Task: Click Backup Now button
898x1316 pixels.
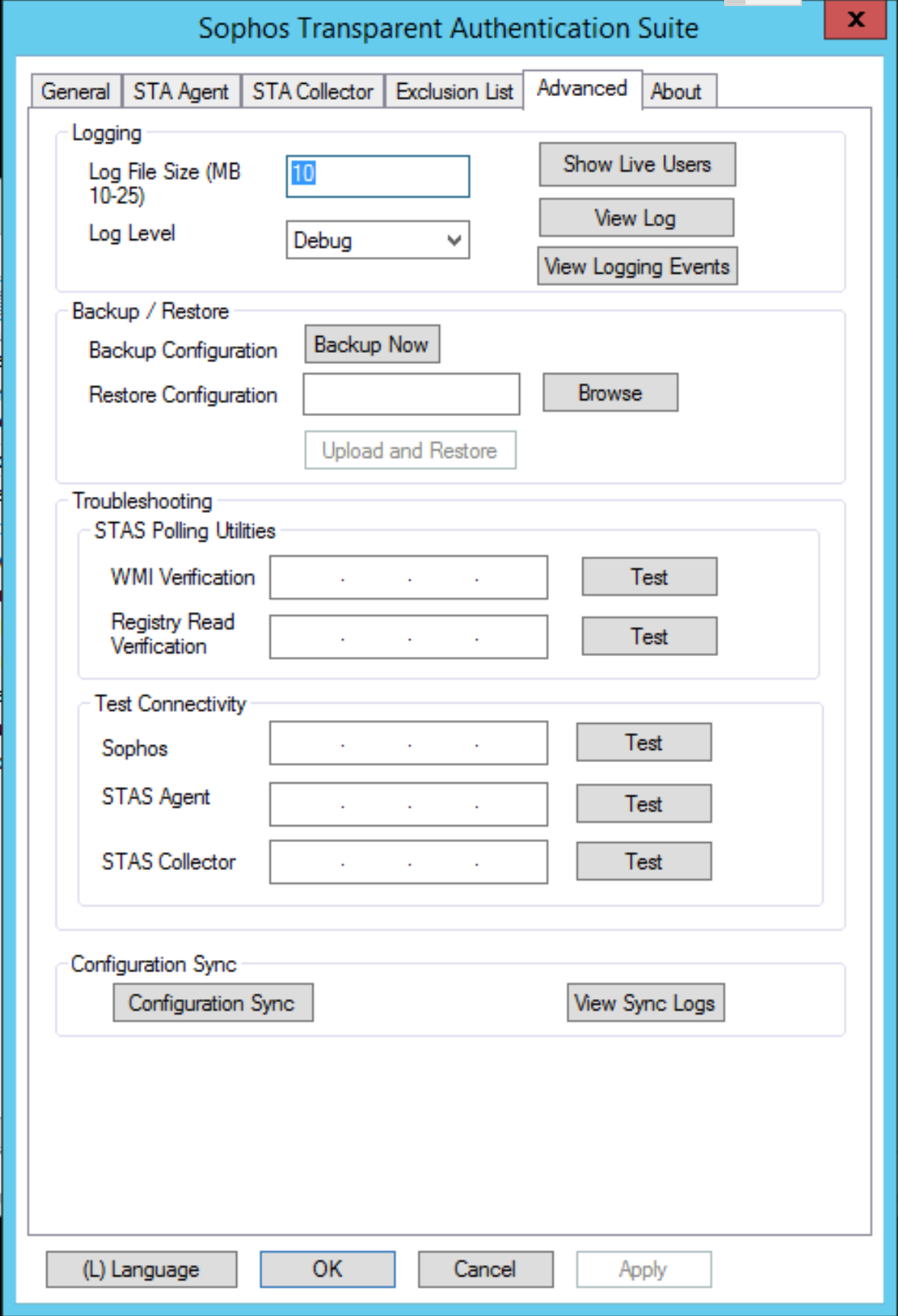Action: coord(372,344)
